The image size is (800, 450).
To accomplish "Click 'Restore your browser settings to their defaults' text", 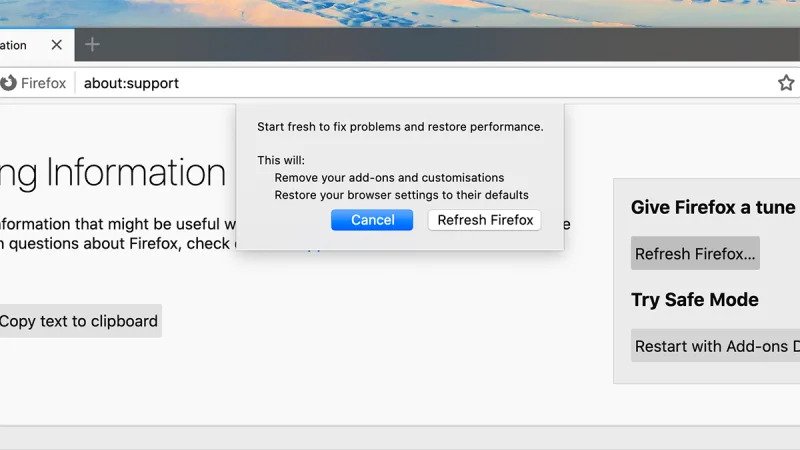I will 402,195.
